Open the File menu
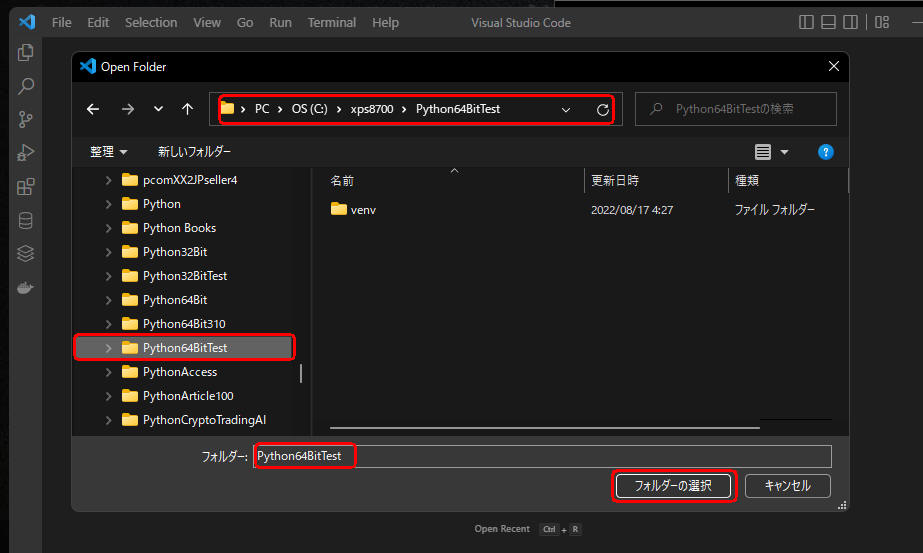The image size is (923, 553). 61,22
